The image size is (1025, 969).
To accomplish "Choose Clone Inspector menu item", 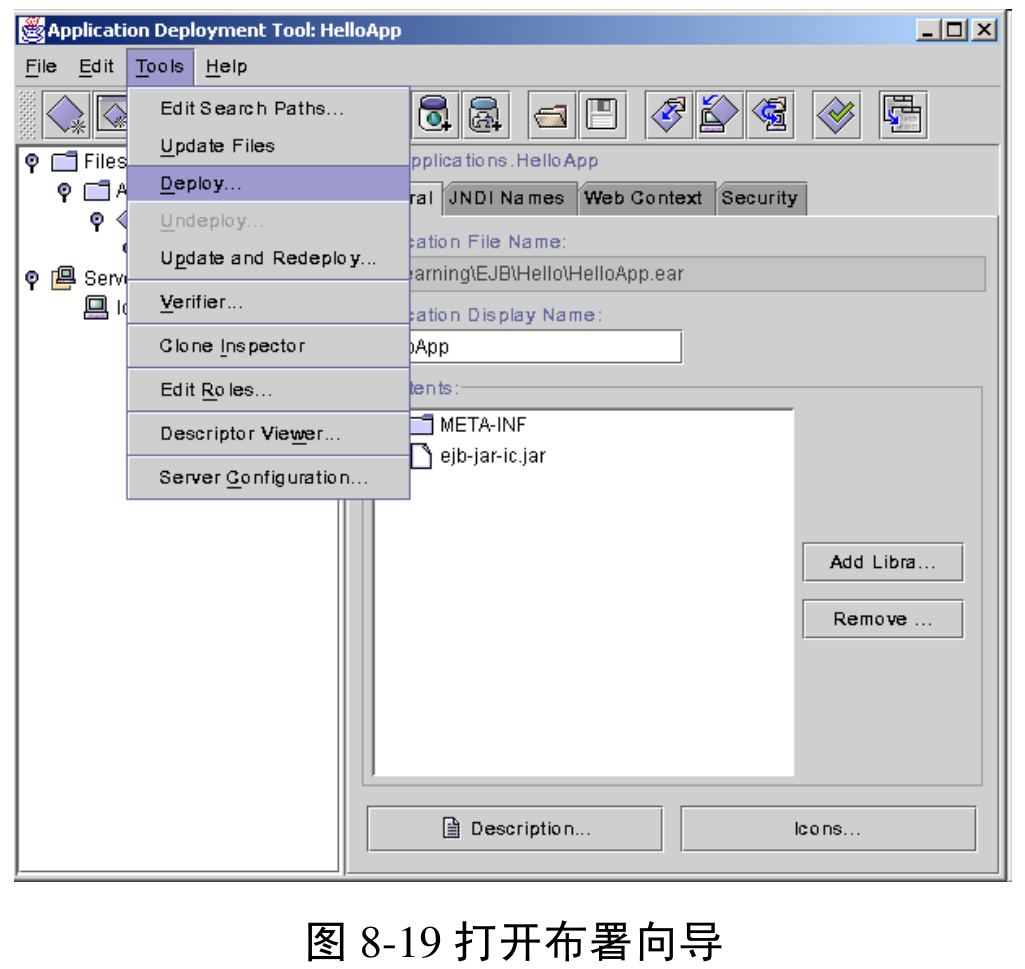I will tap(268, 346).
